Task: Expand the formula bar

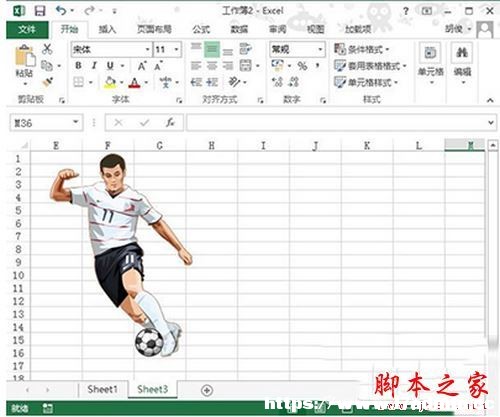Action: pos(491,122)
